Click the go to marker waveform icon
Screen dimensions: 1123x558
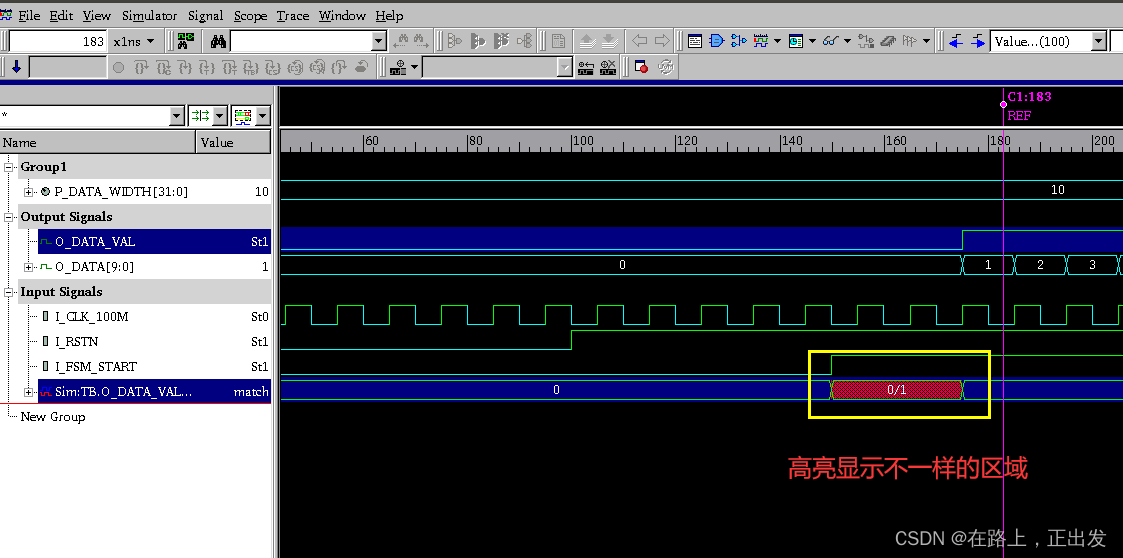click(x=586, y=67)
